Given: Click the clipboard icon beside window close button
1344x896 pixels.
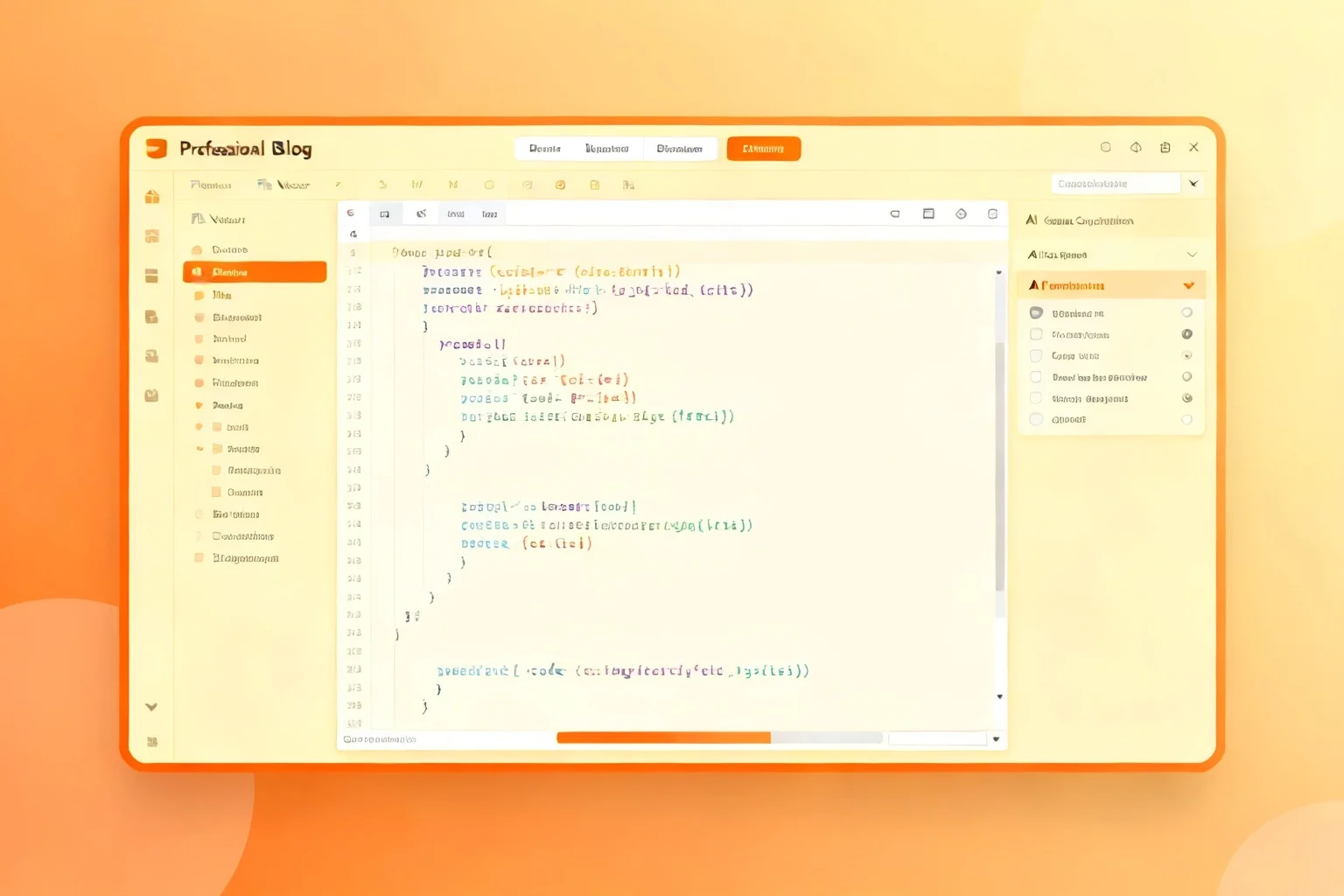Looking at the screenshot, I should (x=1165, y=147).
